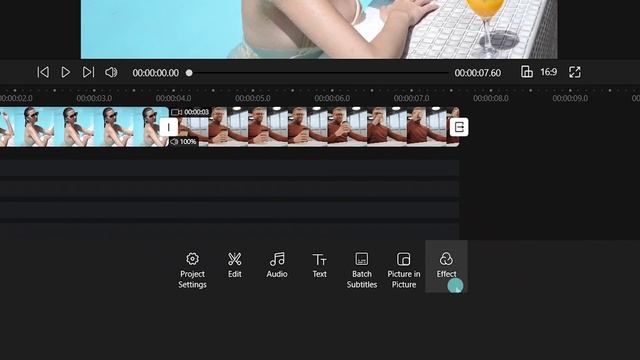The height and width of the screenshot is (360, 640).
Task: Open the Effect tool
Action: pos(446,266)
